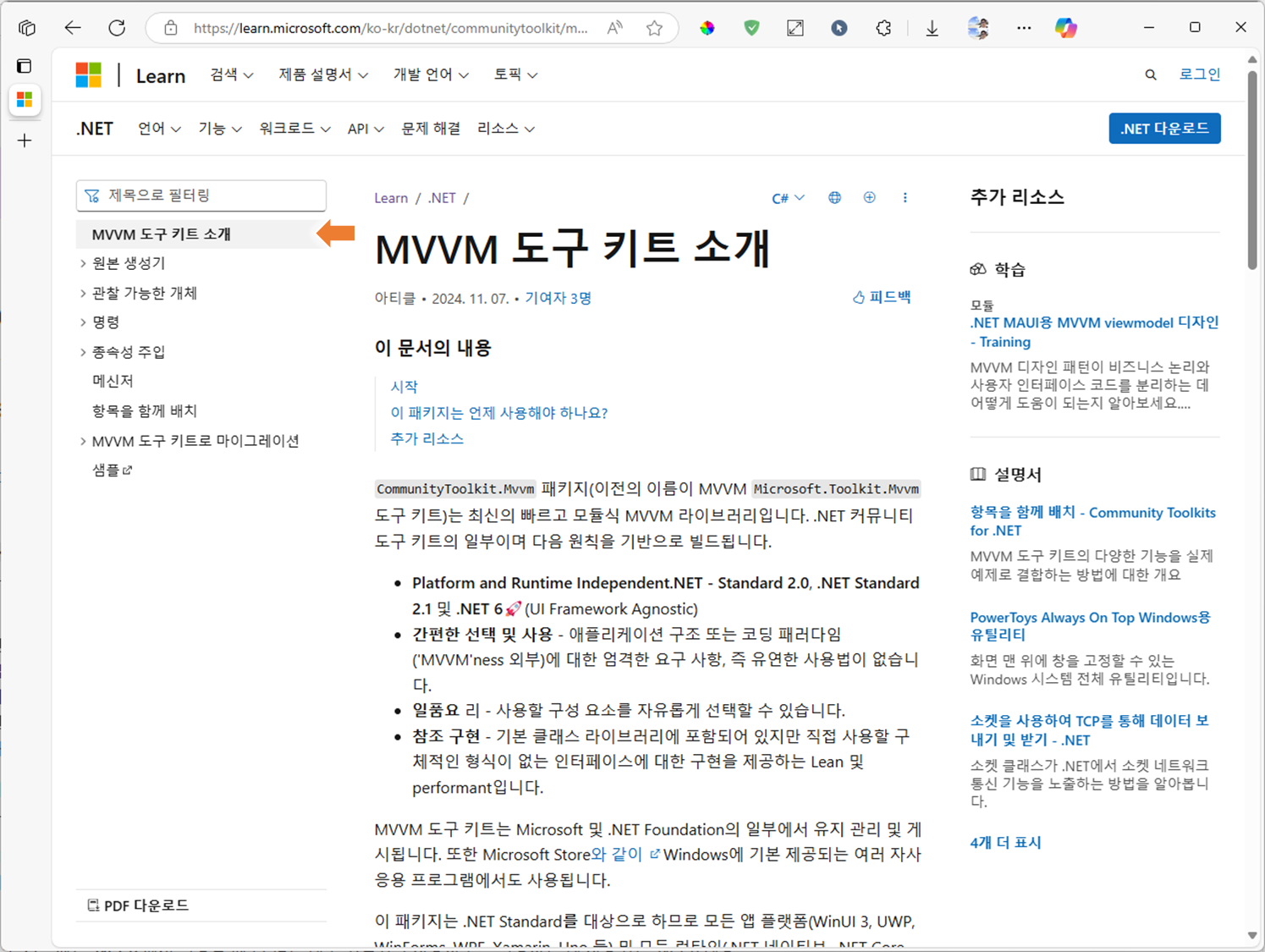Viewport: 1265px width, 952px height.
Task: View site info via lock icon
Action: click(x=171, y=28)
